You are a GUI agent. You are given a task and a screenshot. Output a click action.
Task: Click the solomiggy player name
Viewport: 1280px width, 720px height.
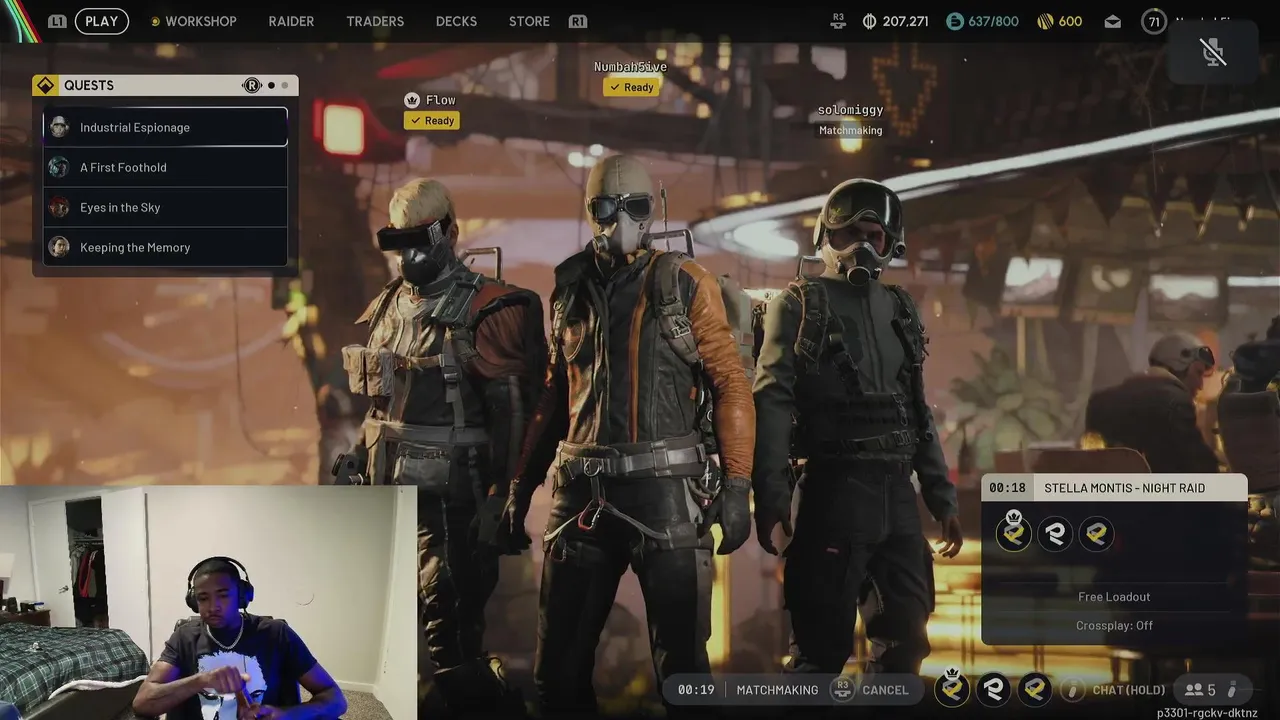click(x=850, y=110)
